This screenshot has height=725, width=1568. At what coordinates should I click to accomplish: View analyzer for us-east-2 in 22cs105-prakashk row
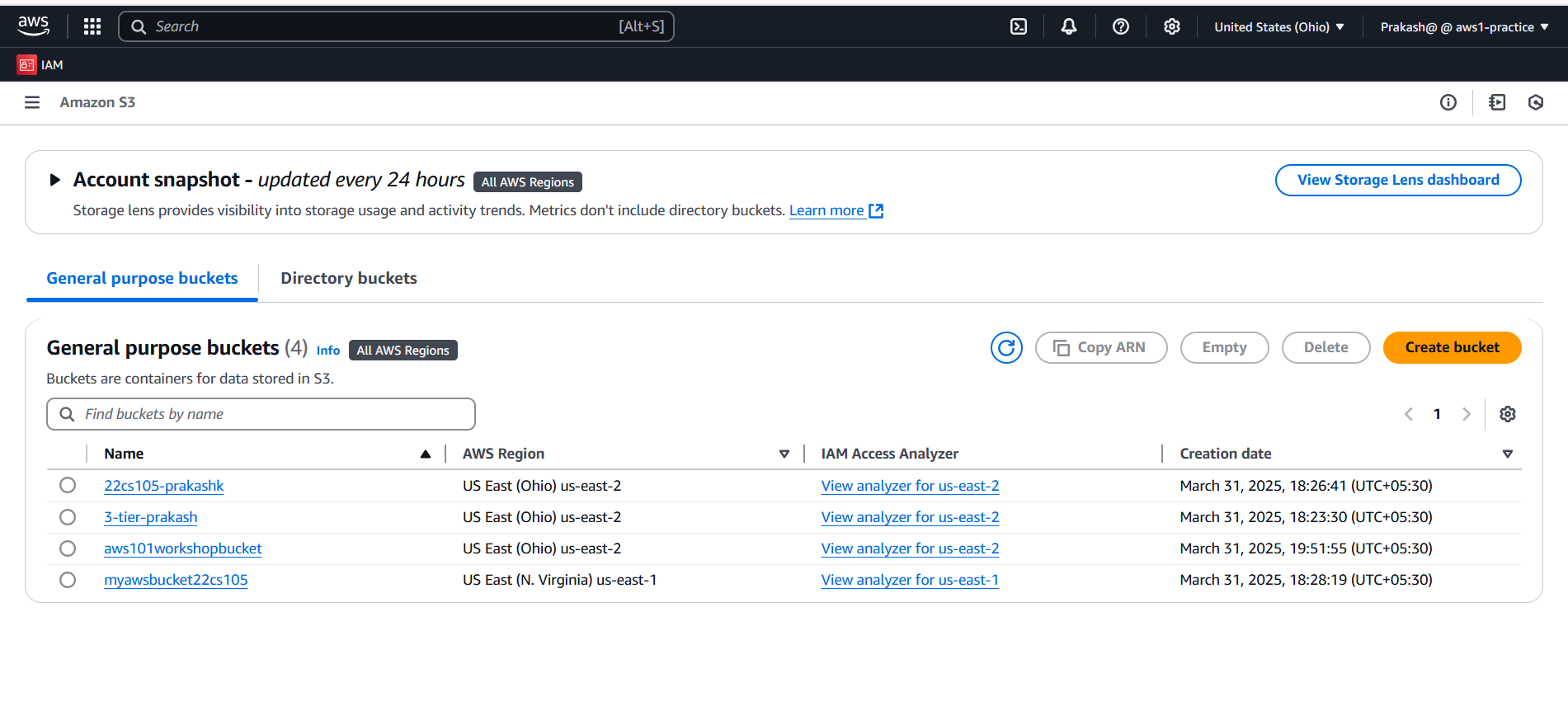point(910,486)
